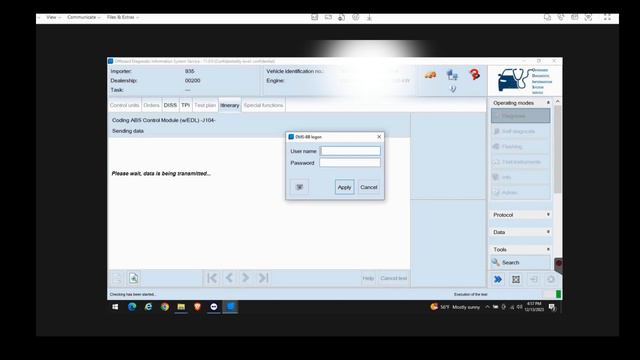
Task: Select Info operating mode
Action: pos(520,177)
